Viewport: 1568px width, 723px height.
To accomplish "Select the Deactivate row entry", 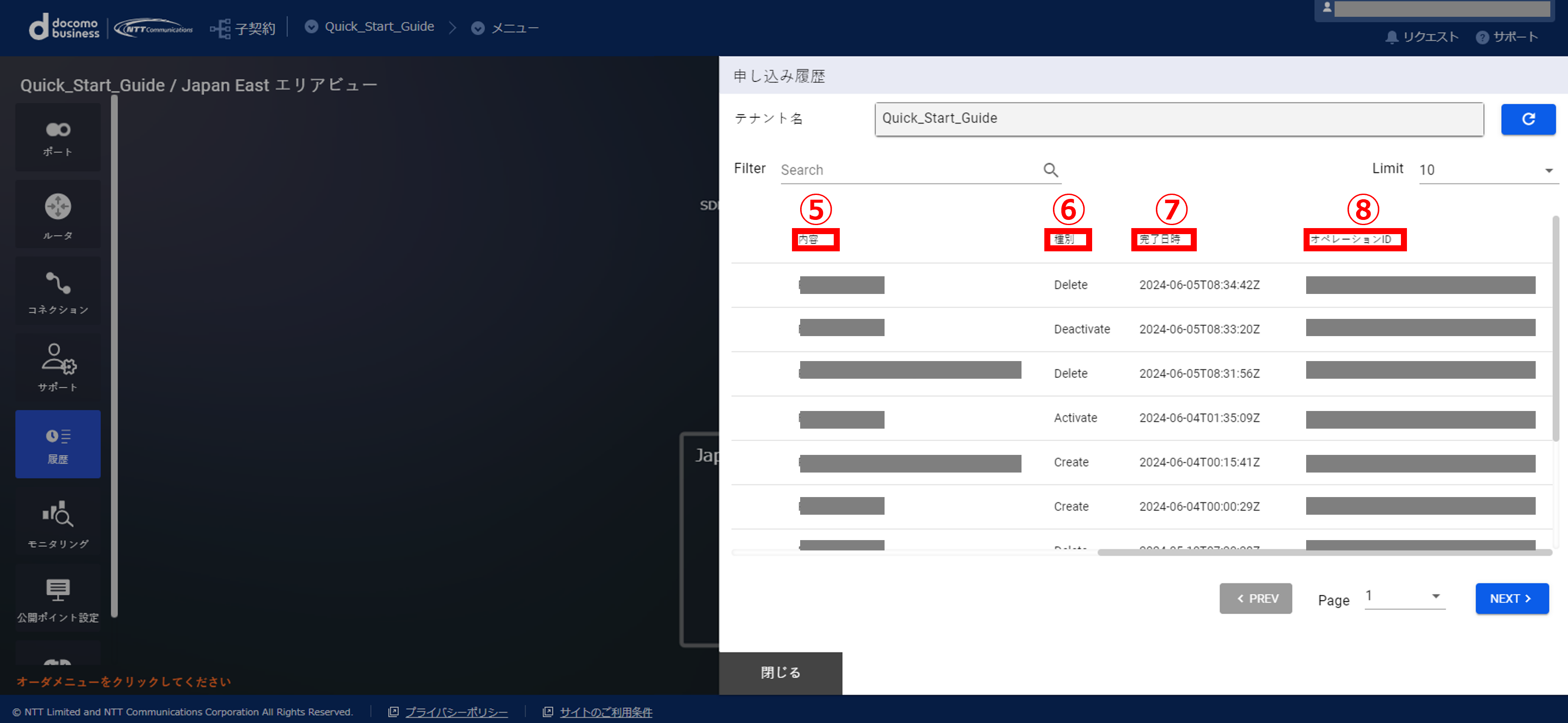I will (1141, 330).
